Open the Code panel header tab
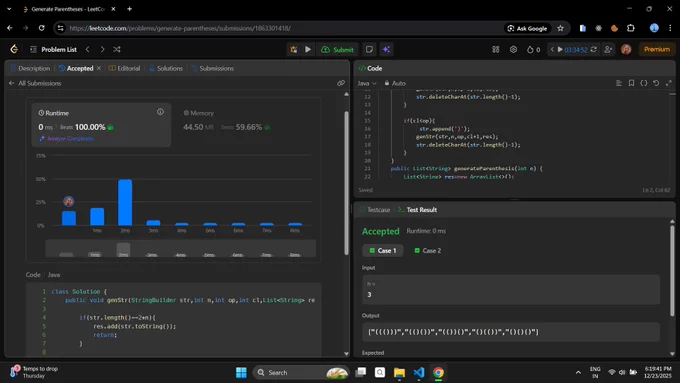Screen dimensions: 680x383 click(370, 69)
